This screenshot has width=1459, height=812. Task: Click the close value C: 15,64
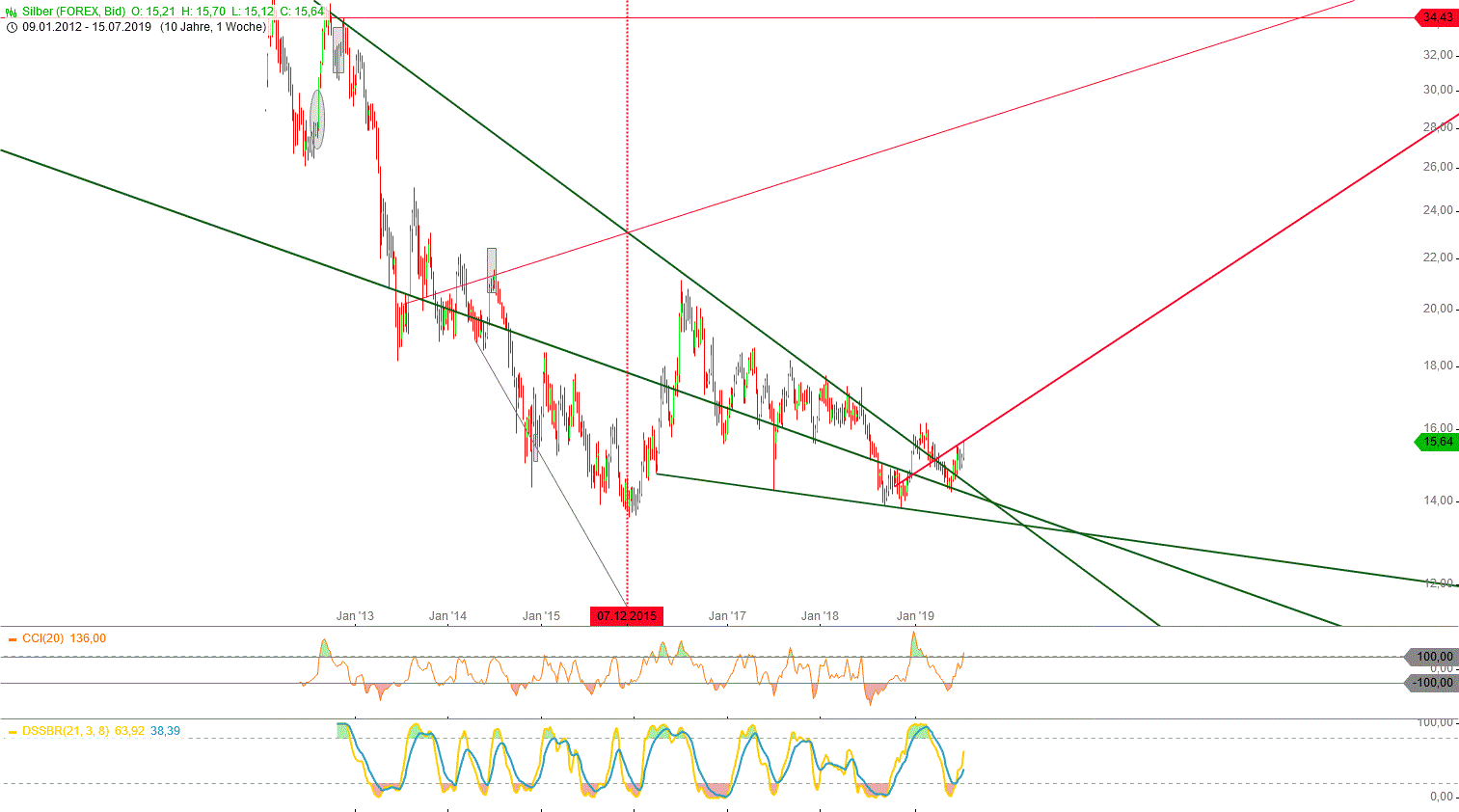click(x=302, y=11)
